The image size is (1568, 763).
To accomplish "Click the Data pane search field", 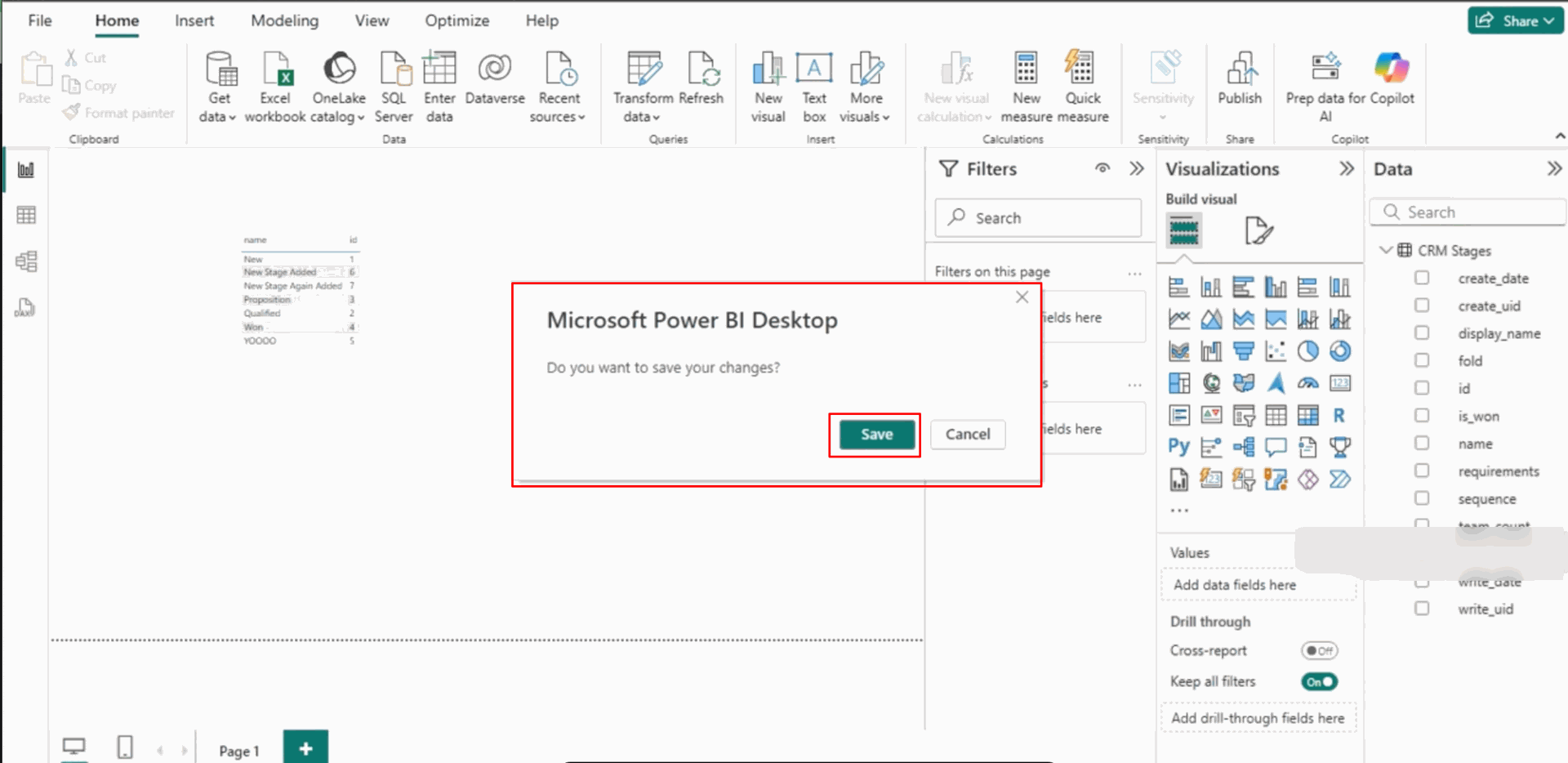I will pos(1468,212).
